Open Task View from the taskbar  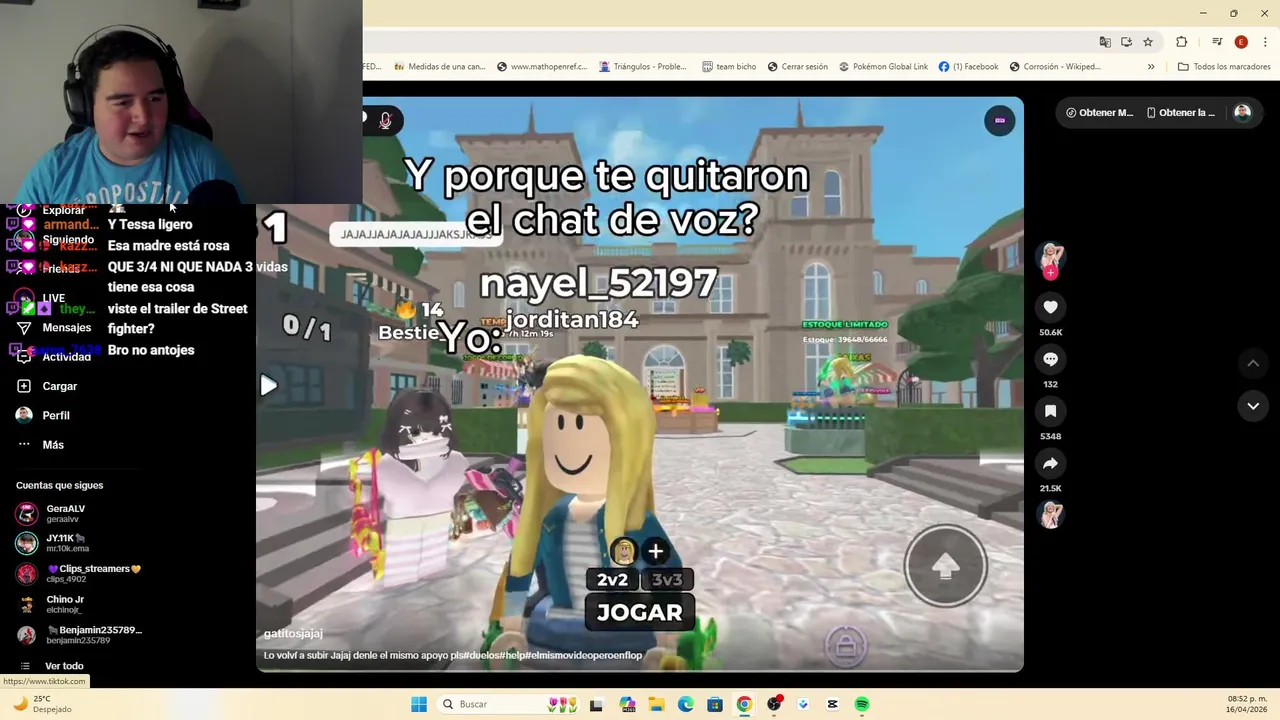point(596,704)
